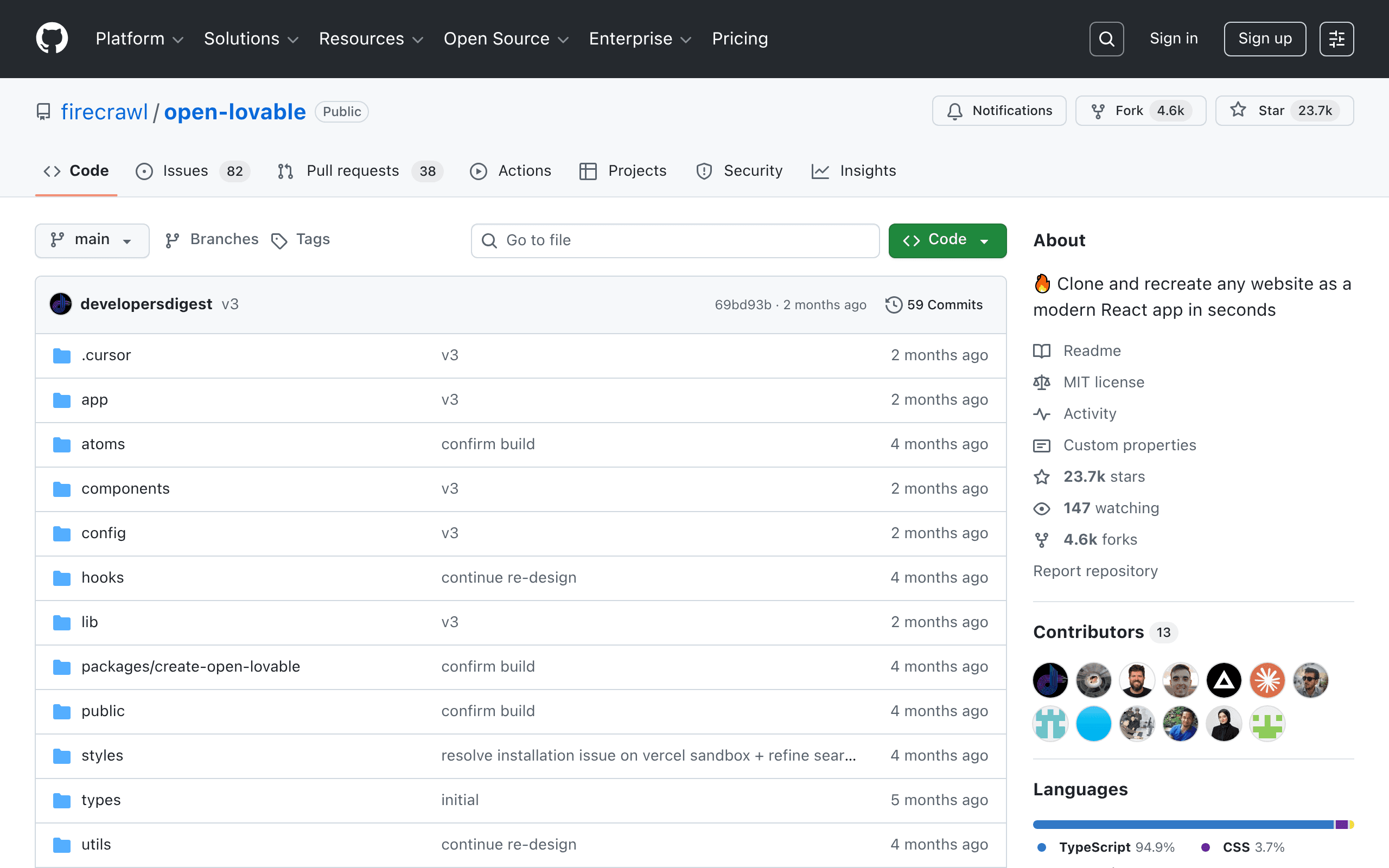This screenshot has width=1389, height=868.
Task: Open the 59 Commits history link
Action: point(934,305)
